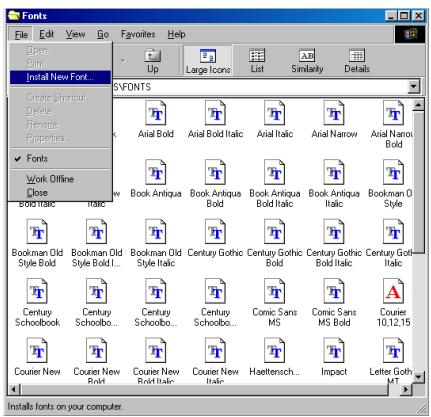
Task: Open the Favorites menu
Action: (138, 34)
